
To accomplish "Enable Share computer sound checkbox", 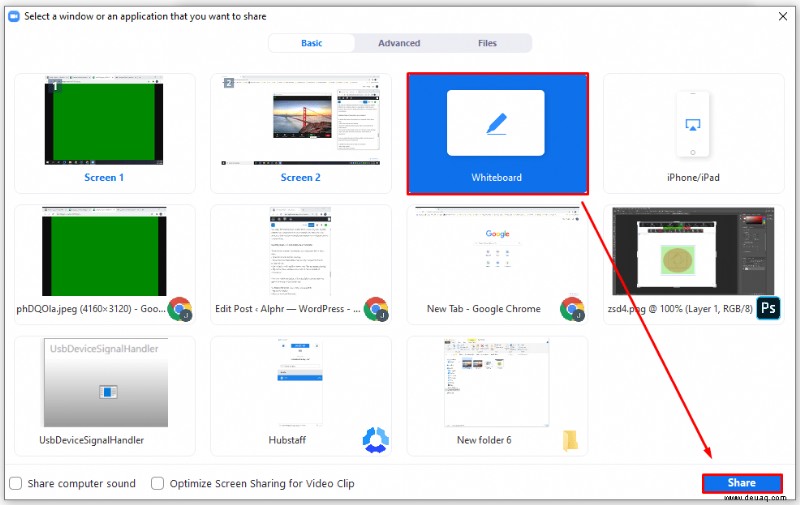I will 16,483.
